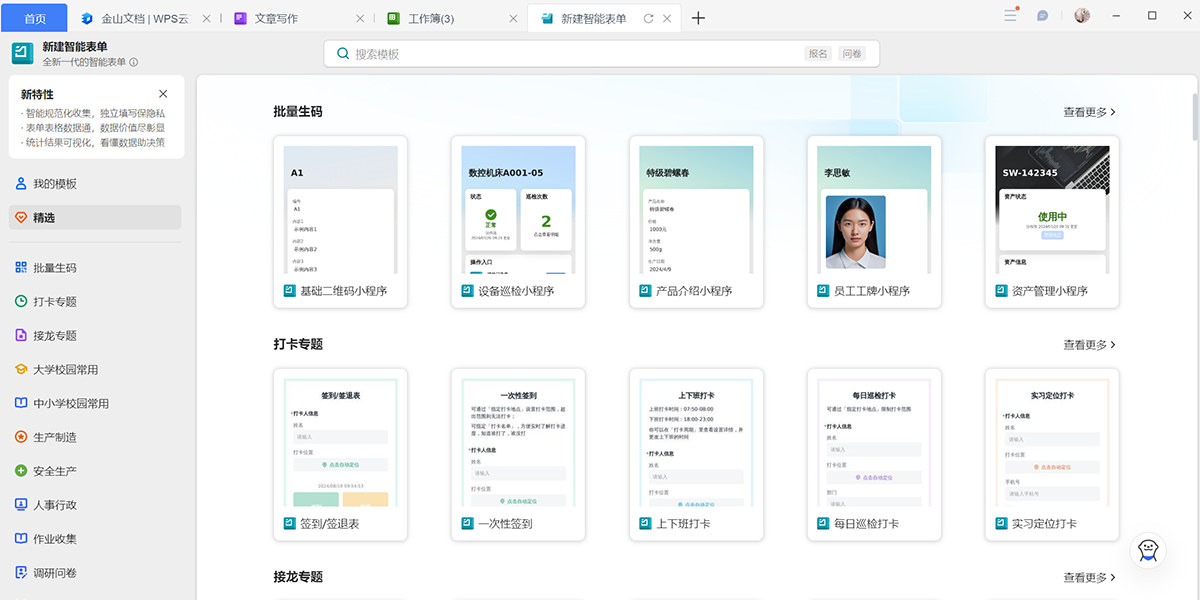Click the refresh icon on 新建智能表单 tab
The width and height of the screenshot is (1200, 600).
click(x=648, y=19)
